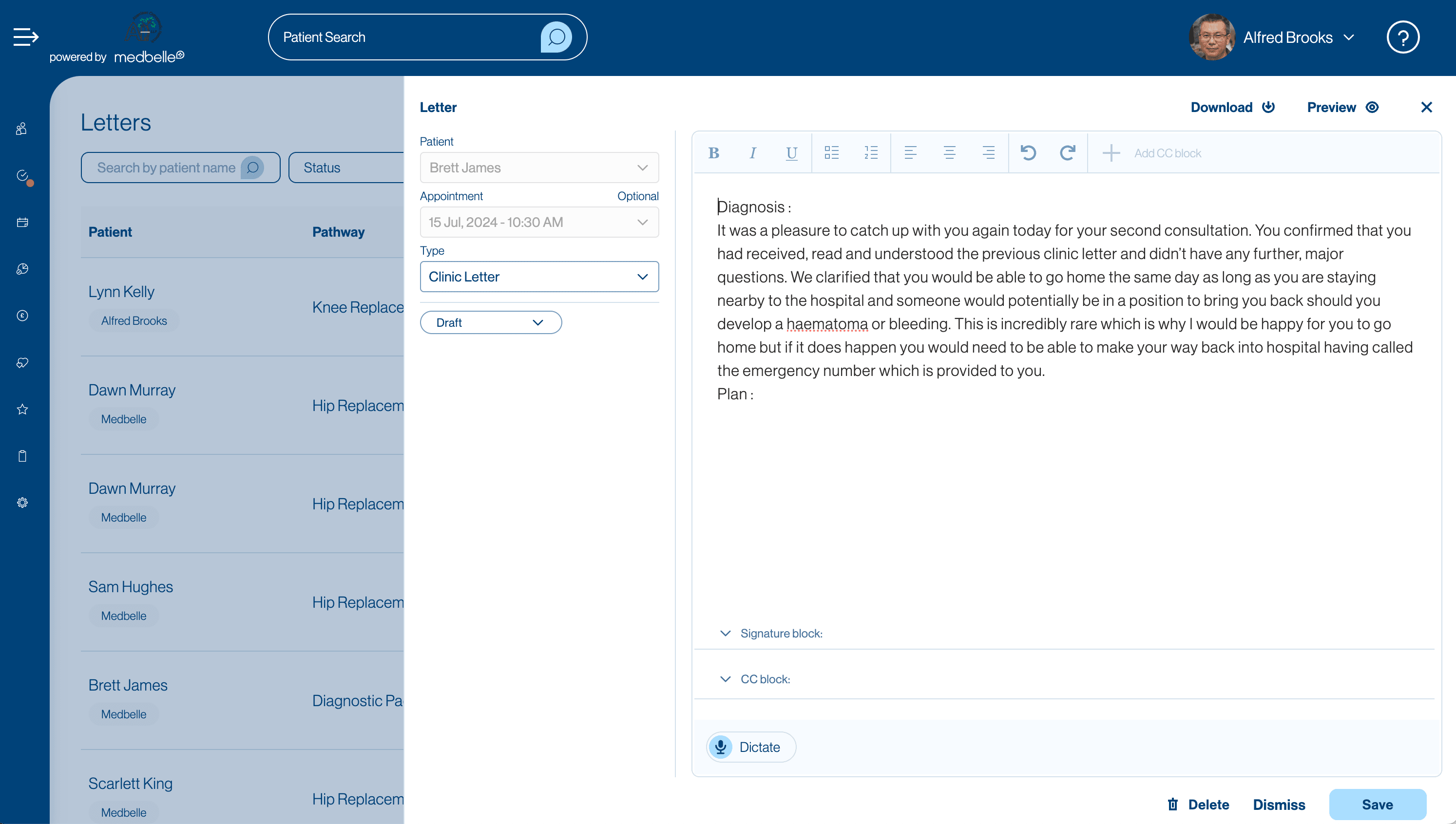Open the hearts sidebar icon
The image size is (1456, 824).
[x=22, y=363]
